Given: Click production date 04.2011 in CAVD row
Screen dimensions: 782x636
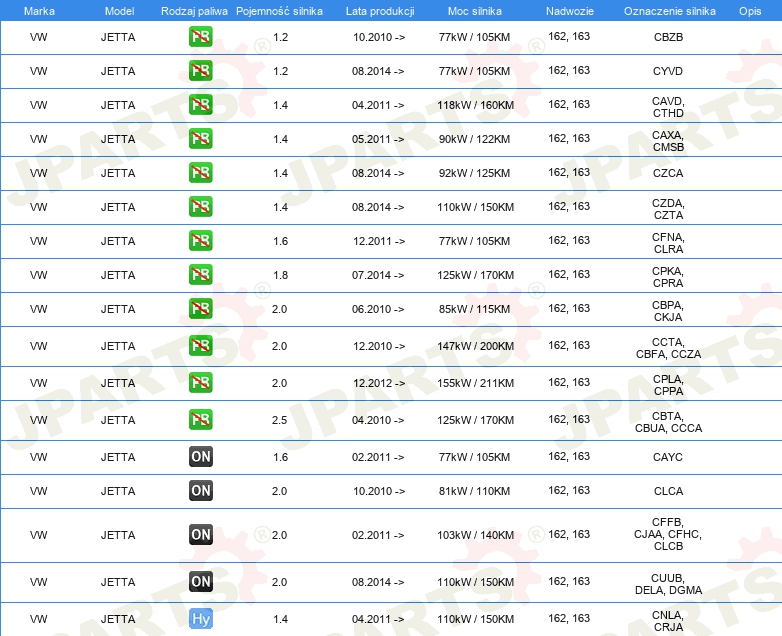Looking at the screenshot, I should click(378, 105).
